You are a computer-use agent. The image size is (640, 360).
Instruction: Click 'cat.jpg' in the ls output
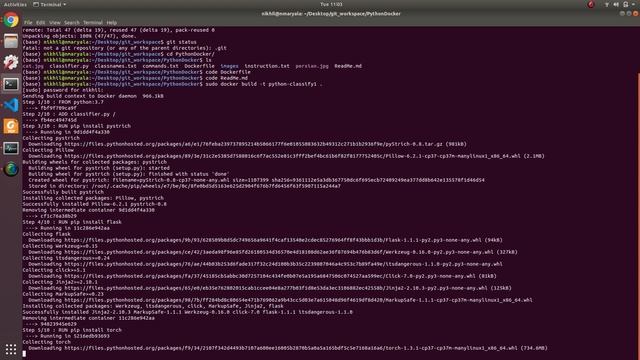pos(33,66)
